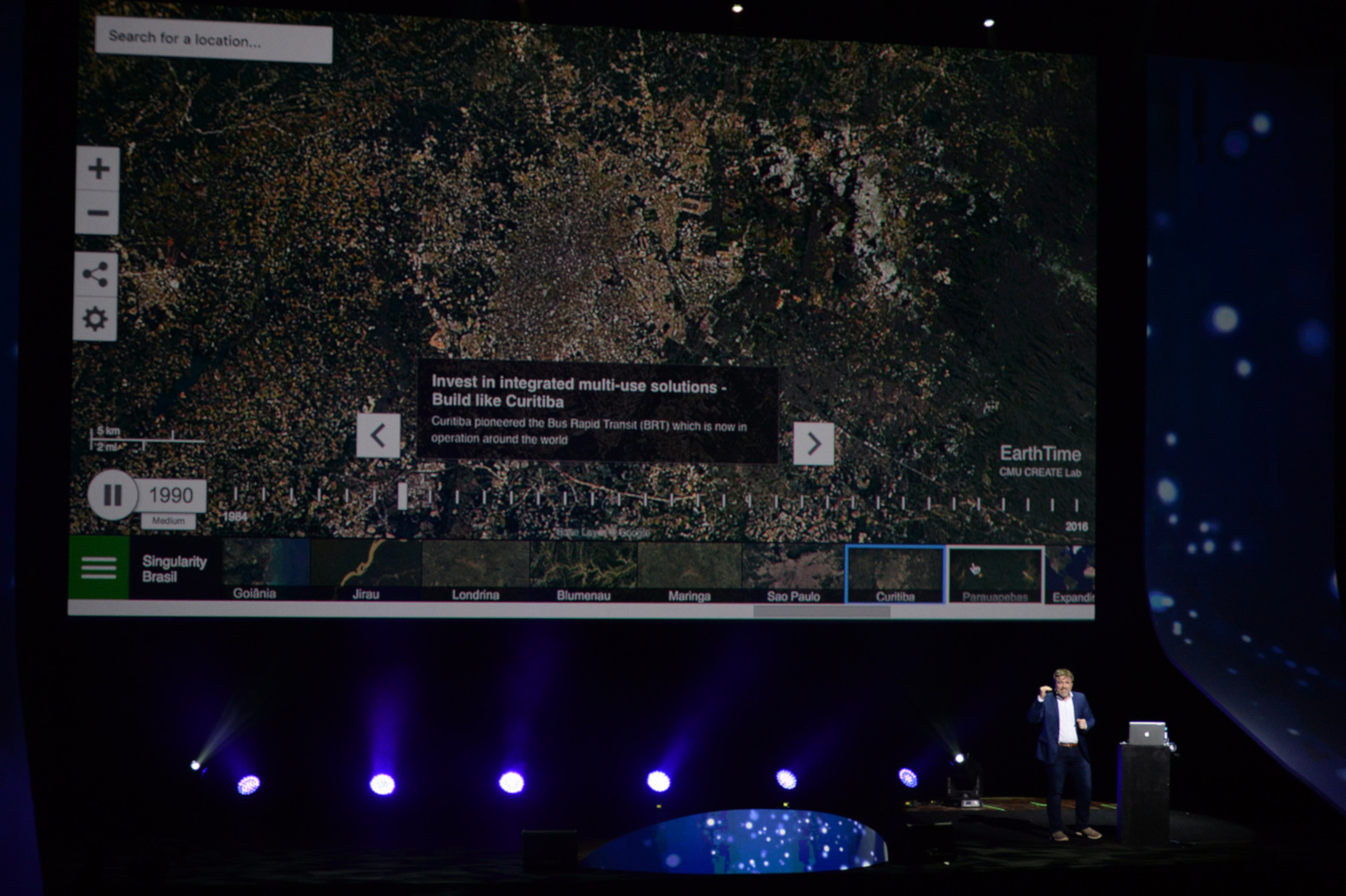Open the Blumenau waypoint

click(583, 572)
